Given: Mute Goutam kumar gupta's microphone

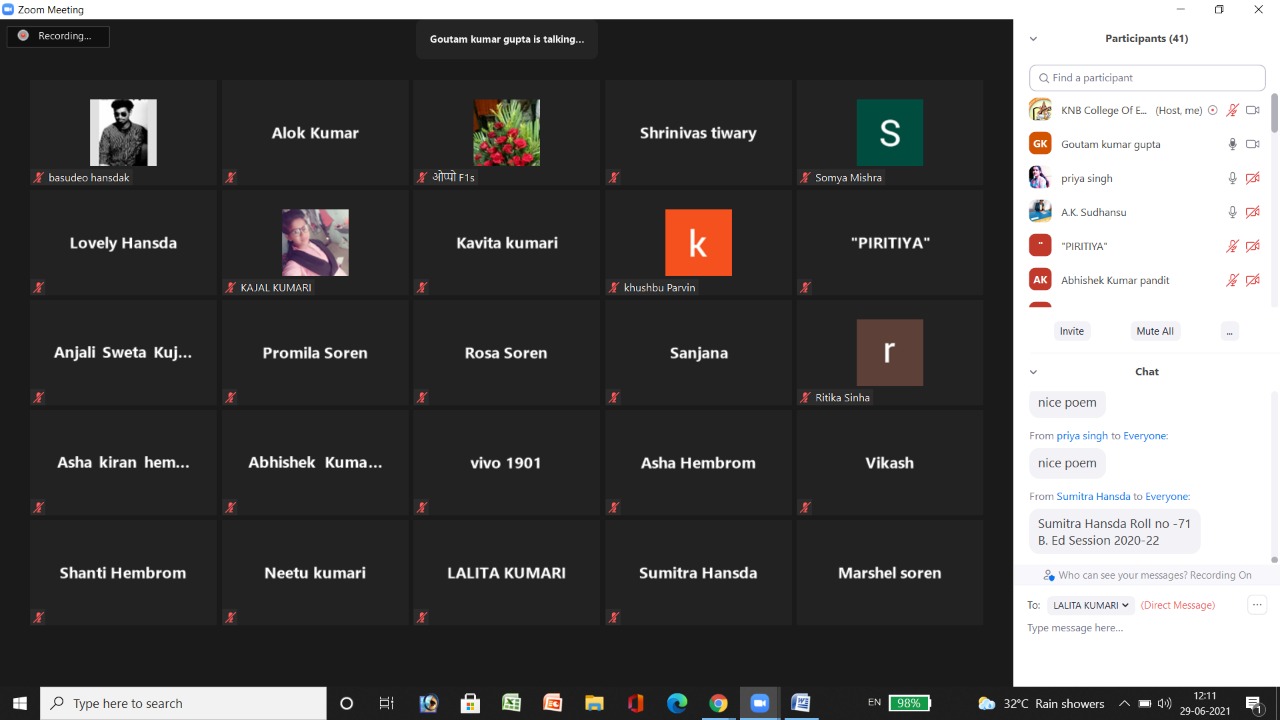Looking at the screenshot, I should [1233, 144].
